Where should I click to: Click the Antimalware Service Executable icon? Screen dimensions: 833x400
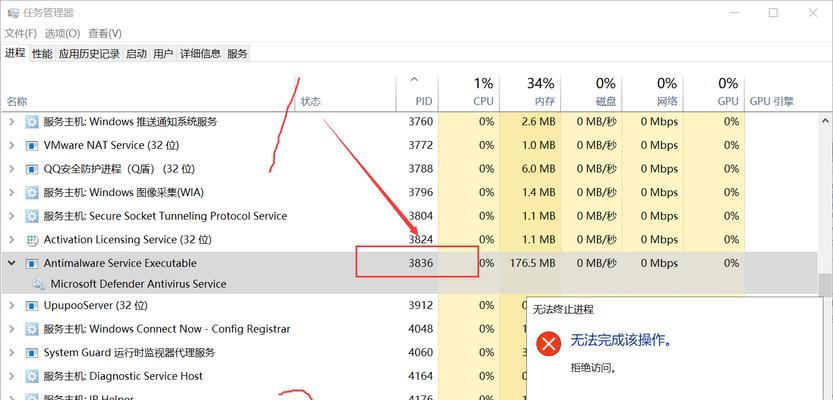[32, 263]
